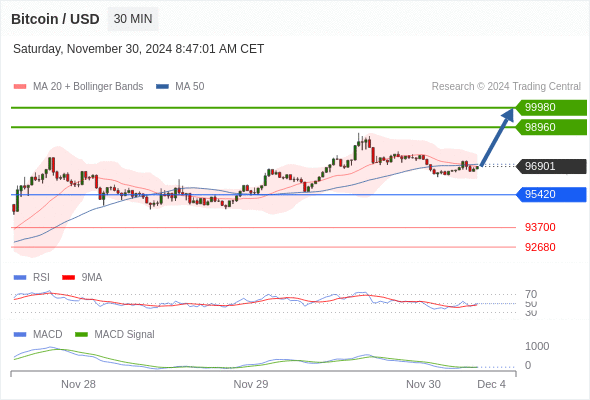Screen dimensions: 590x400
Task: Click the MA 50 blue legend swatch
Action: [162, 87]
